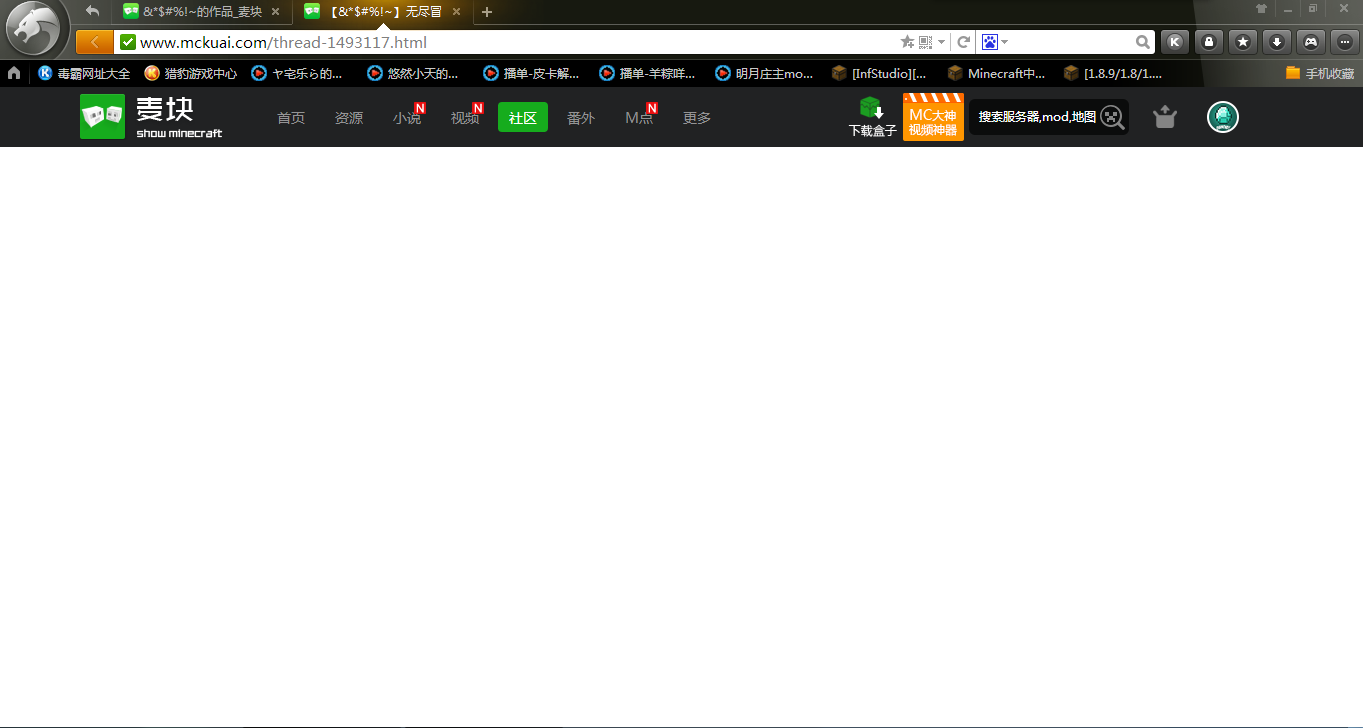Image resolution: width=1363 pixels, height=728 pixels.
Task: Click the home icon on bookmarks bar
Action: [x=14, y=73]
